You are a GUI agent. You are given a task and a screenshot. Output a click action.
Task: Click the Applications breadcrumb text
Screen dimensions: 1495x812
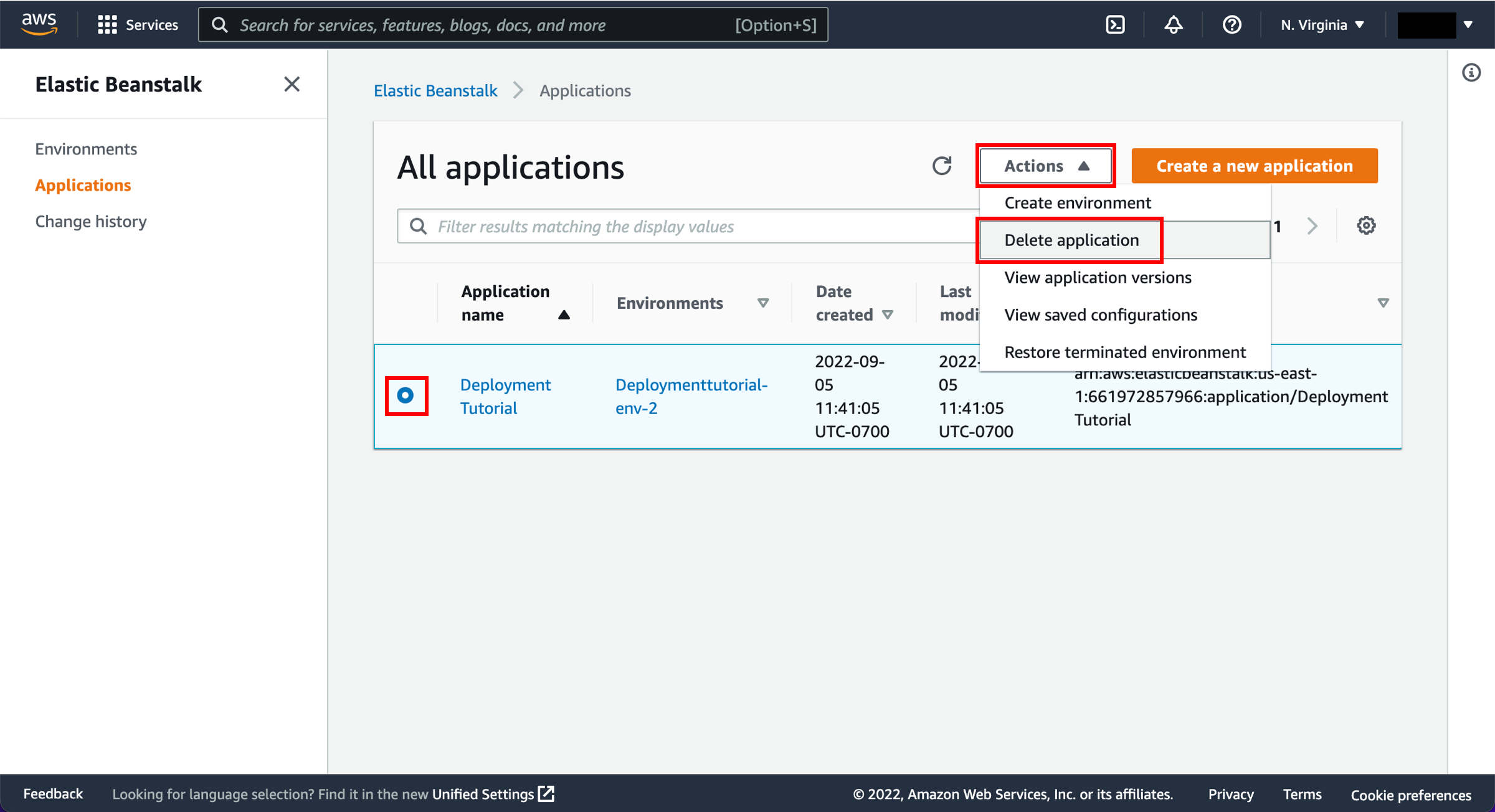(x=585, y=91)
